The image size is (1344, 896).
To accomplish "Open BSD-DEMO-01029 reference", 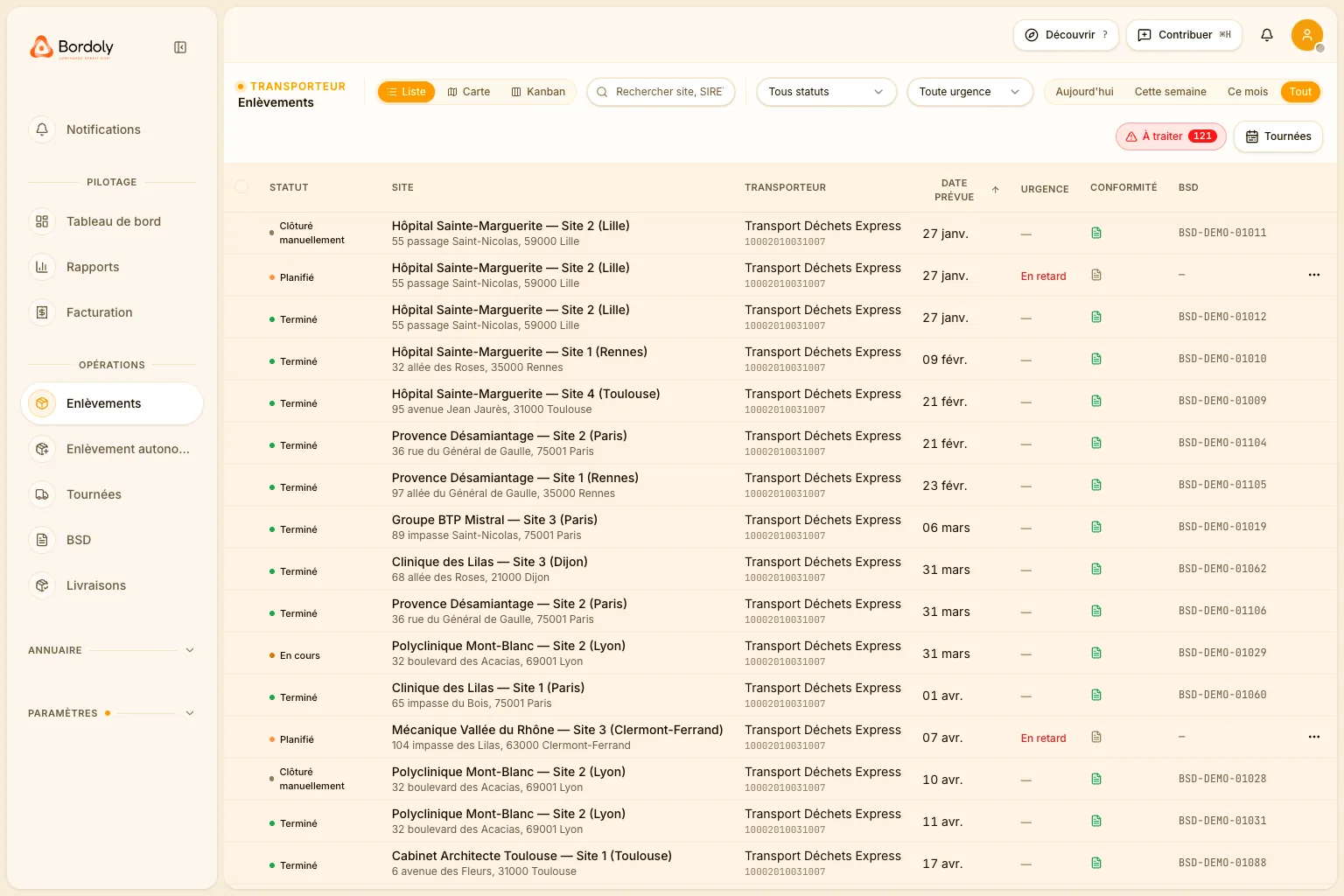I will point(1222,653).
